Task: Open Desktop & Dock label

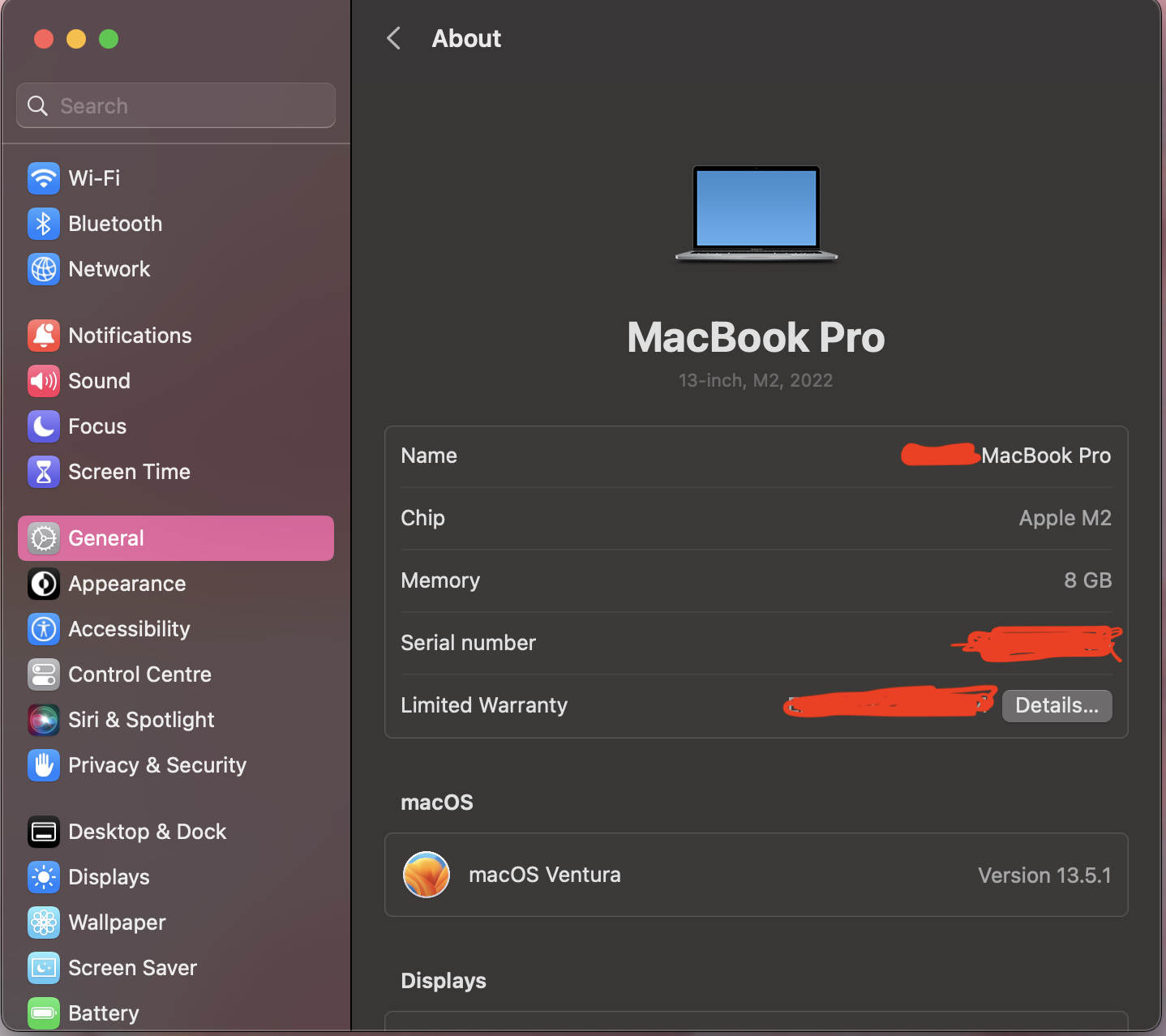Action: [148, 832]
